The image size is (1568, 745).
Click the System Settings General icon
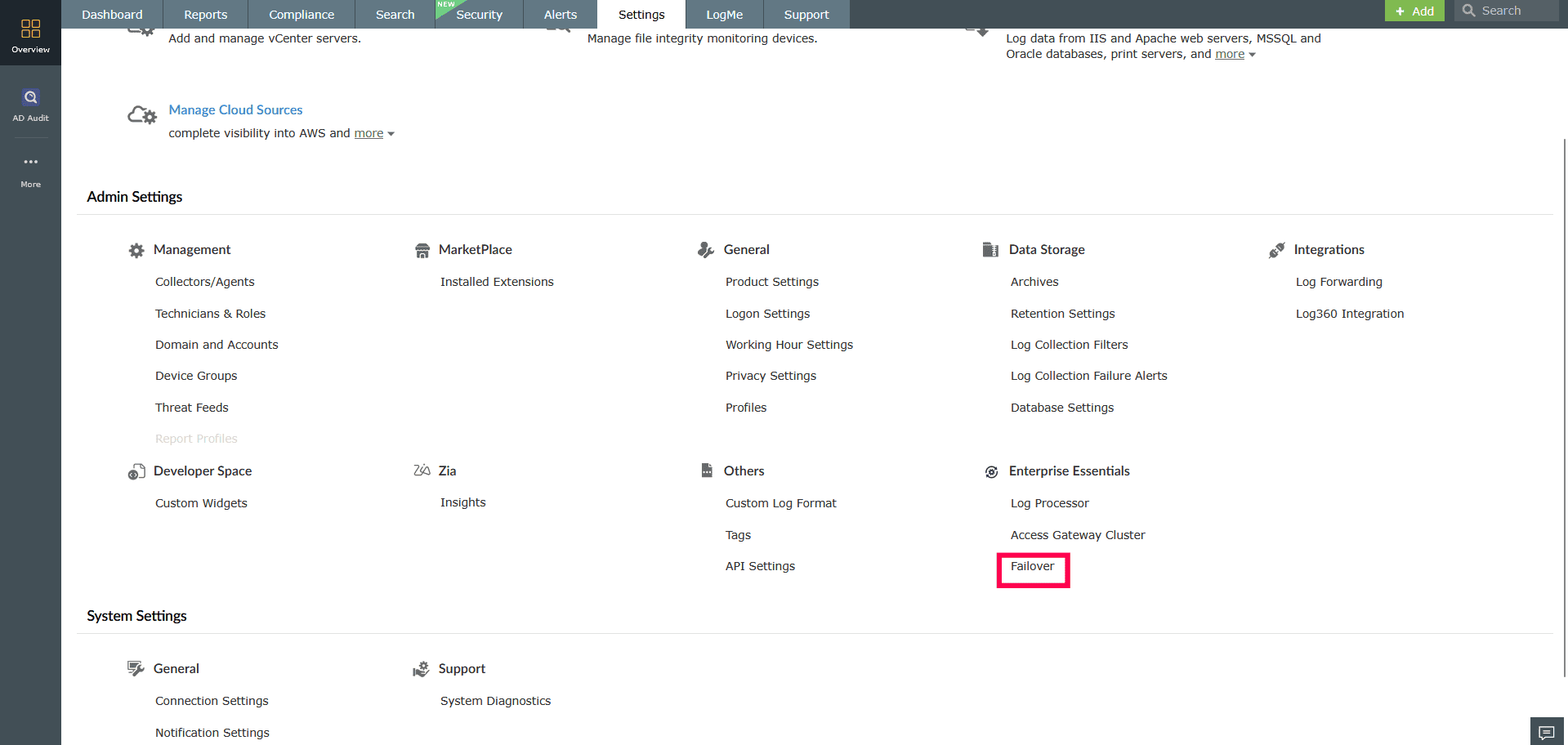pos(136,669)
